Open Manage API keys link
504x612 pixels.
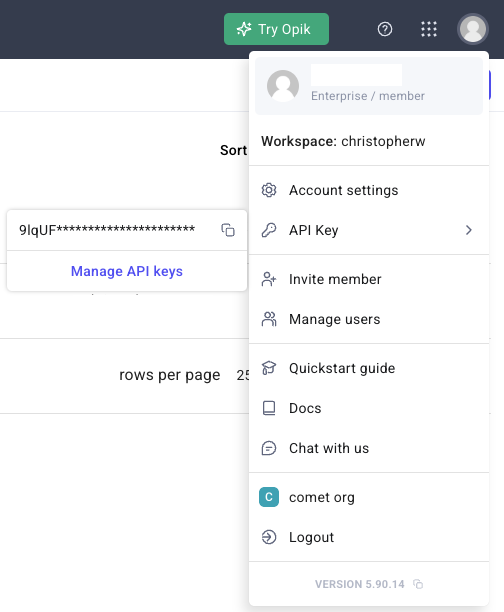[127, 271]
